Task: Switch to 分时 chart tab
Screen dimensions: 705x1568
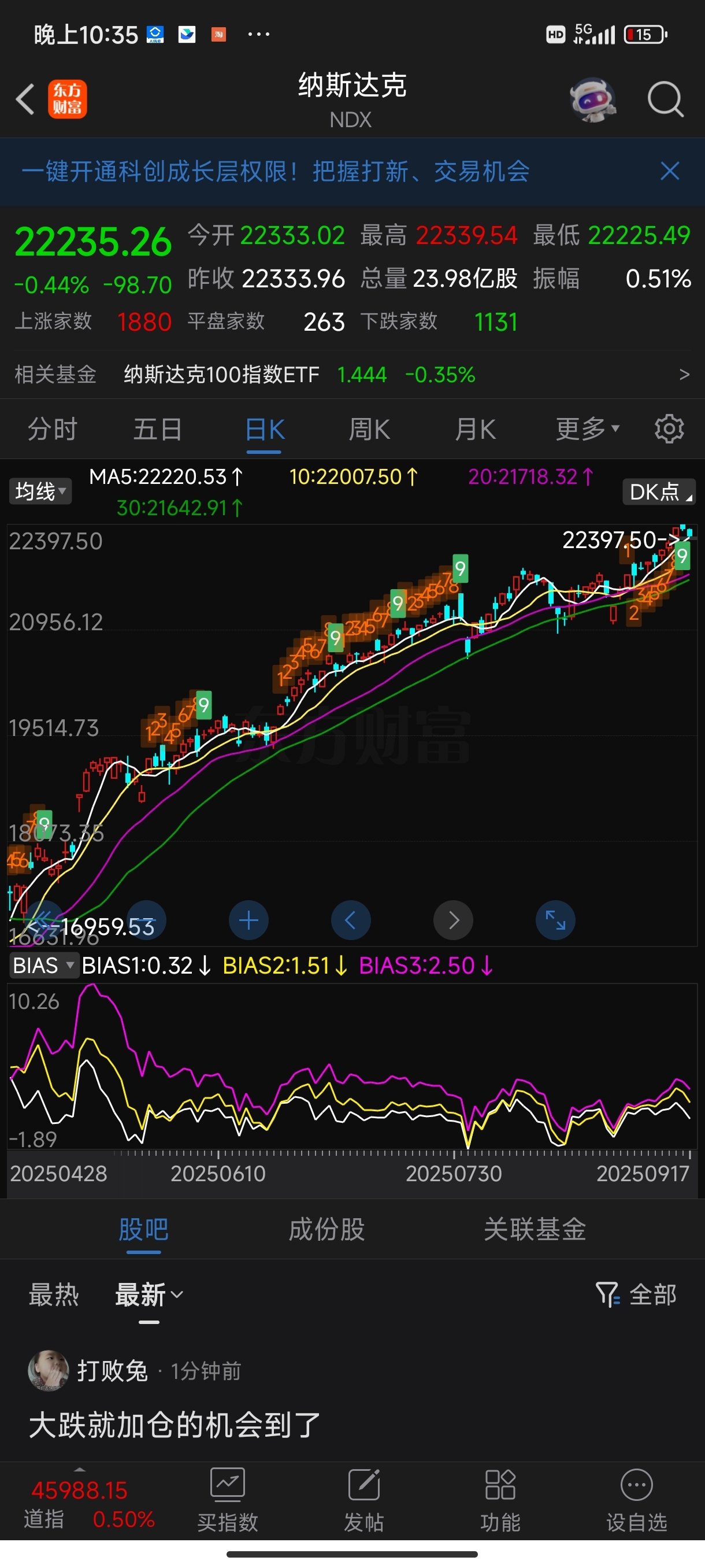Action: [53, 430]
